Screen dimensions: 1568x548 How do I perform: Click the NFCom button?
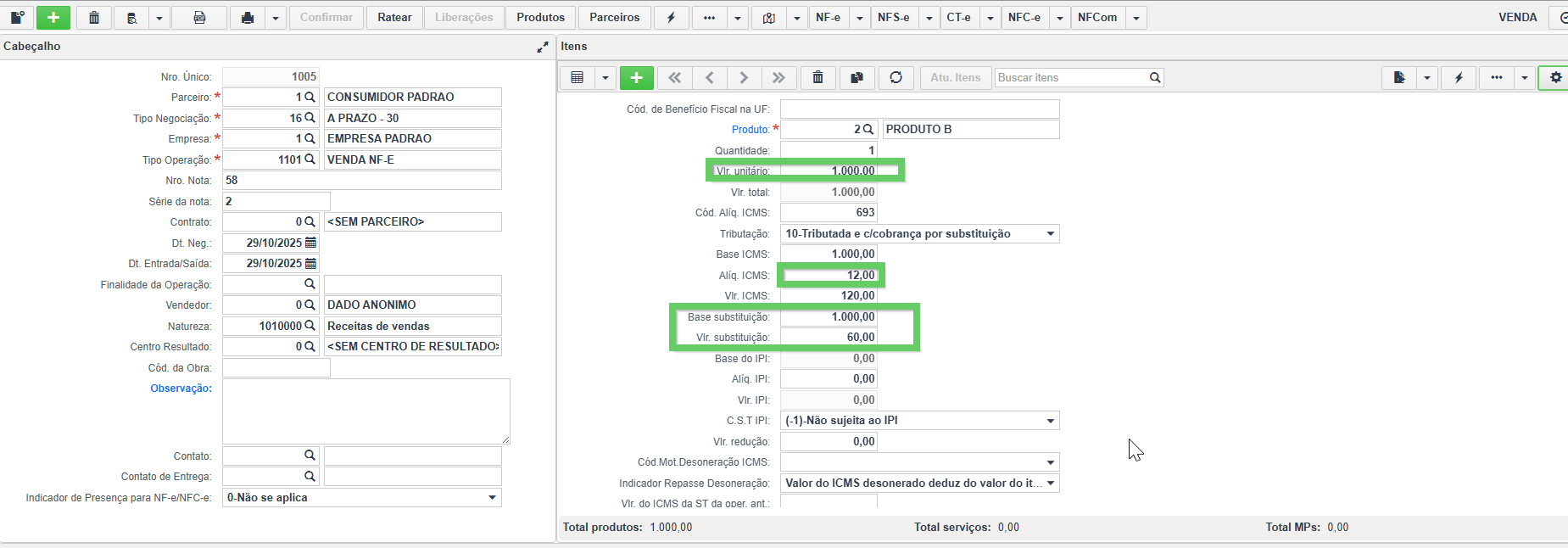[x=1097, y=17]
